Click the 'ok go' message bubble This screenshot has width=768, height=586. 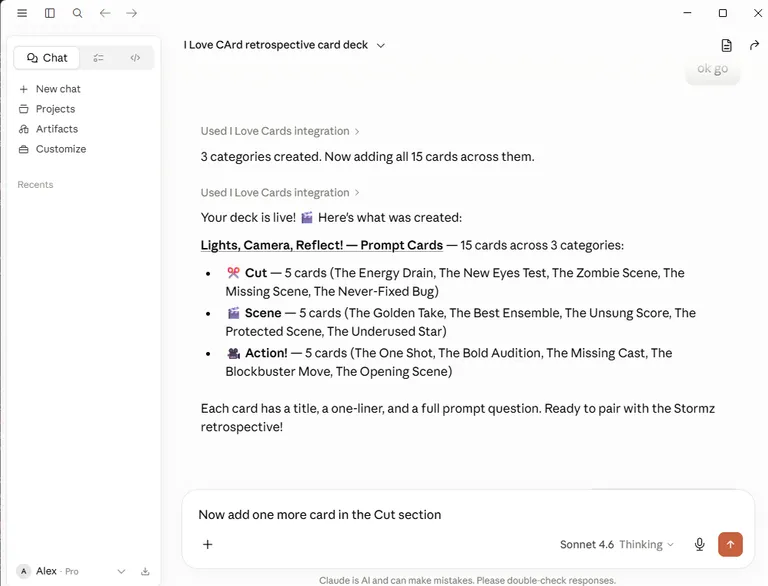click(712, 69)
